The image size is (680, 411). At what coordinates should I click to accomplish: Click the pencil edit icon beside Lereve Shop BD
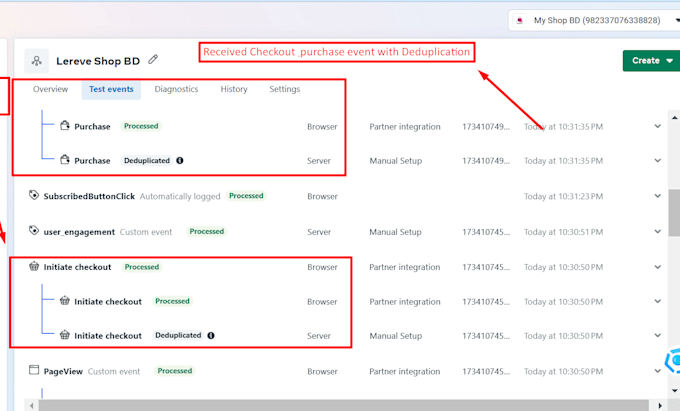pos(153,59)
